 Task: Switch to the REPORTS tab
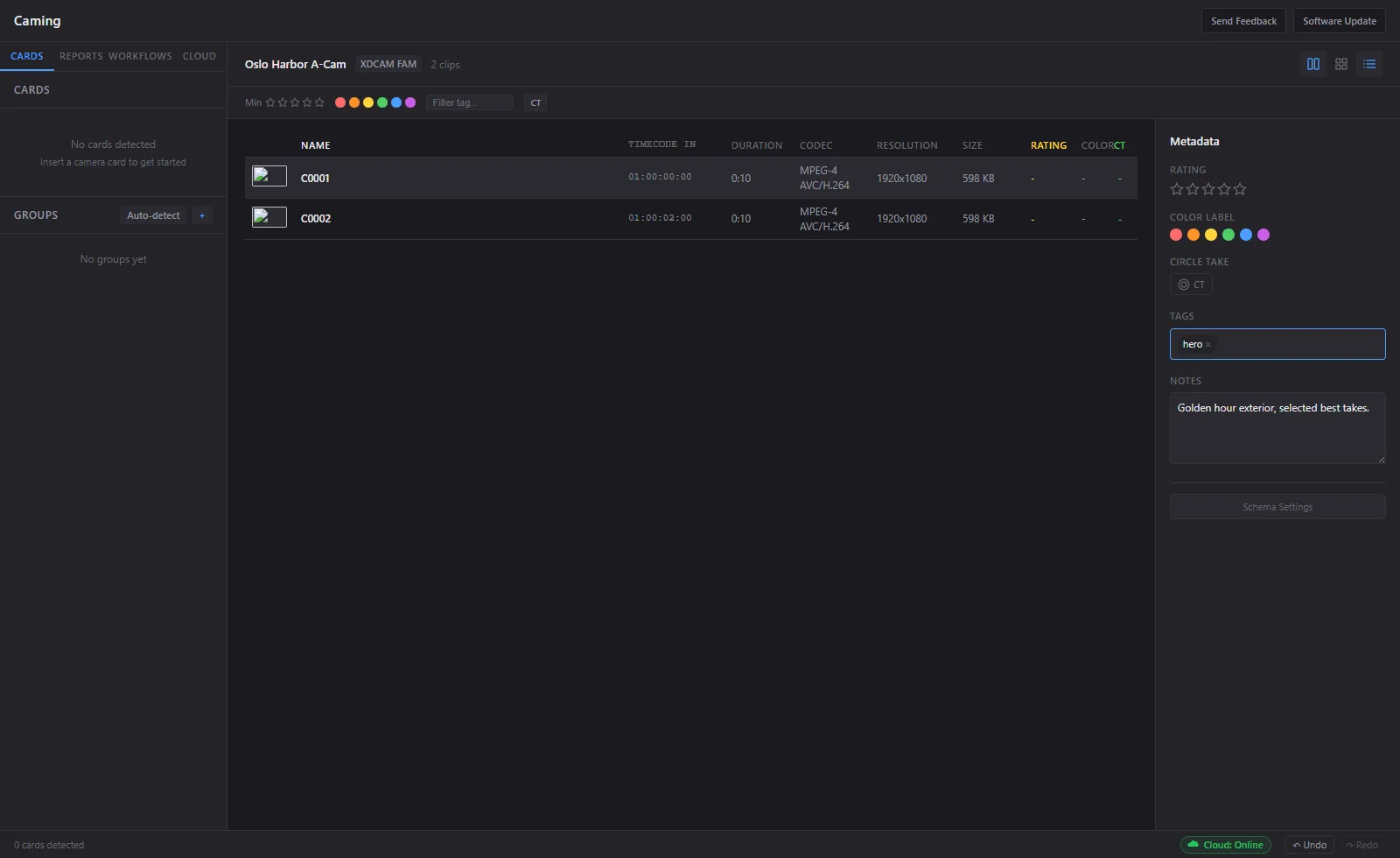tap(80, 56)
